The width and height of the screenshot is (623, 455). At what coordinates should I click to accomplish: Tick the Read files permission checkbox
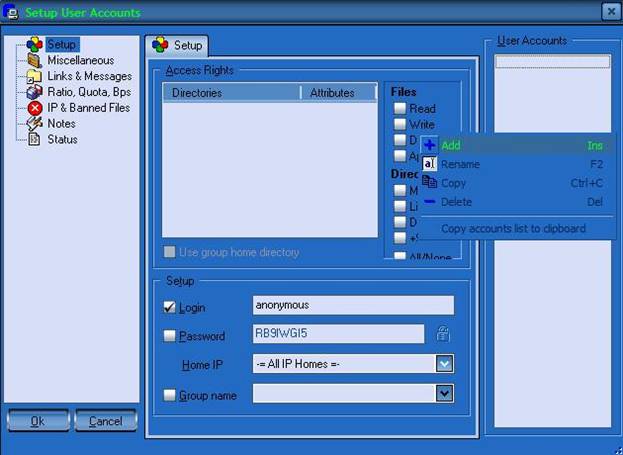(x=400, y=109)
